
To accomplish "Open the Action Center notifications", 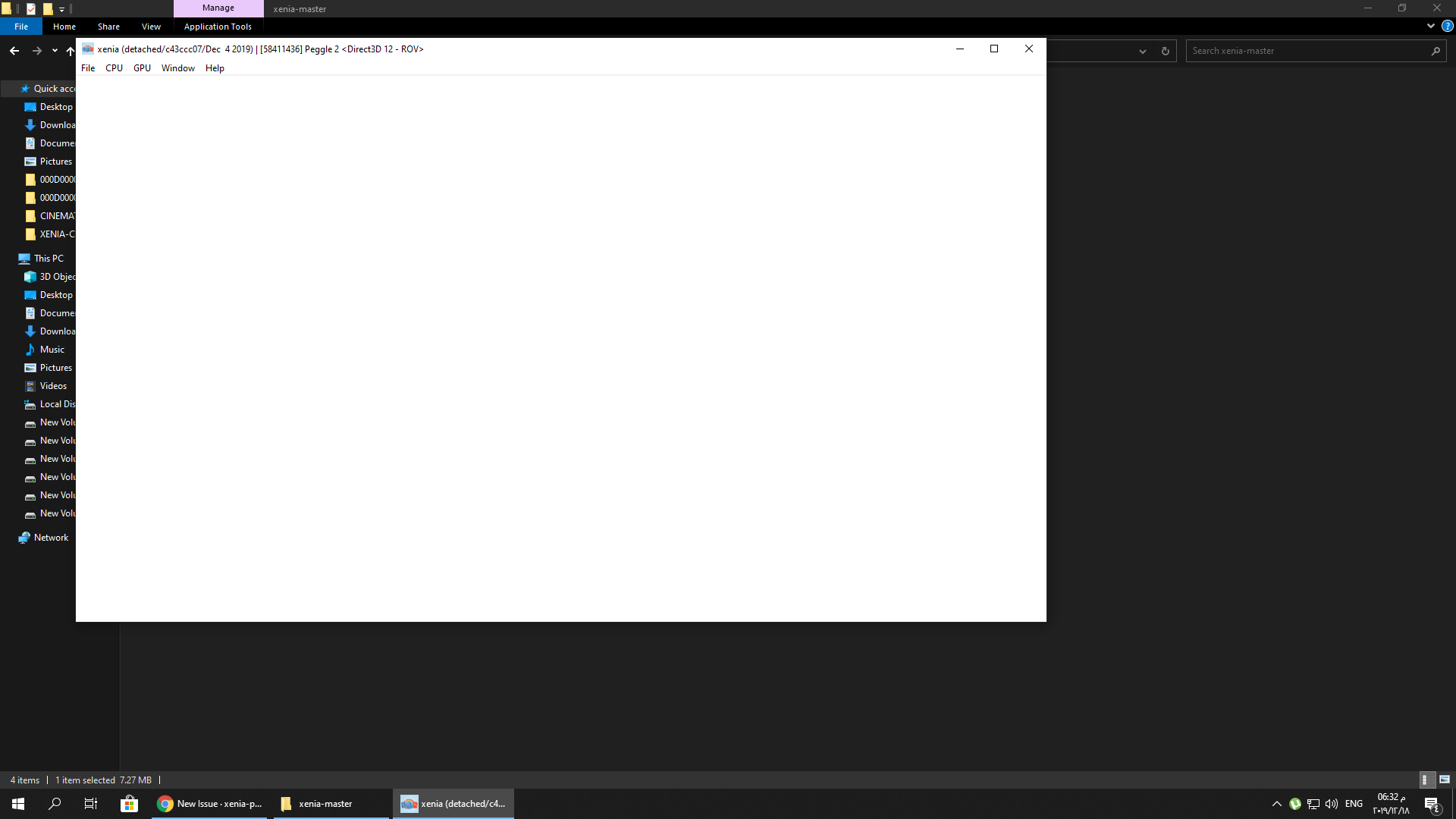I will point(1432,805).
